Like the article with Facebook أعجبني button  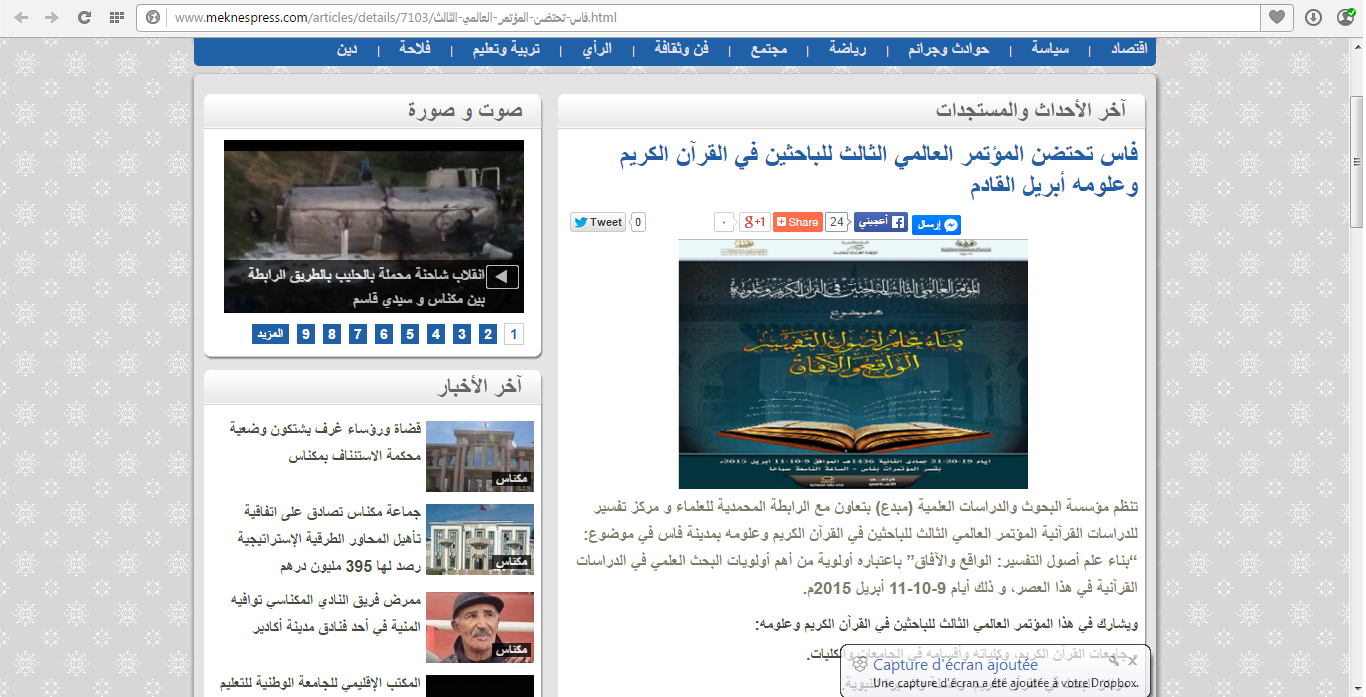pos(881,222)
